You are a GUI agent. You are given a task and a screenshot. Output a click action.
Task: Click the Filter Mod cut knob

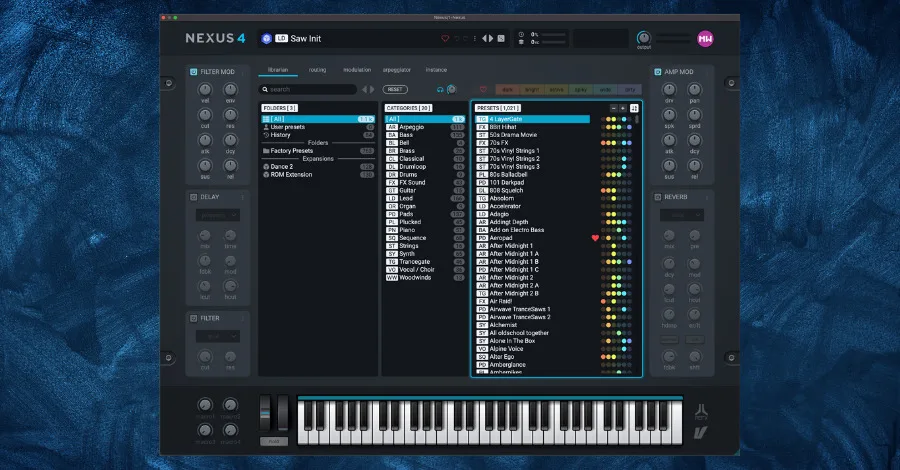pos(205,115)
